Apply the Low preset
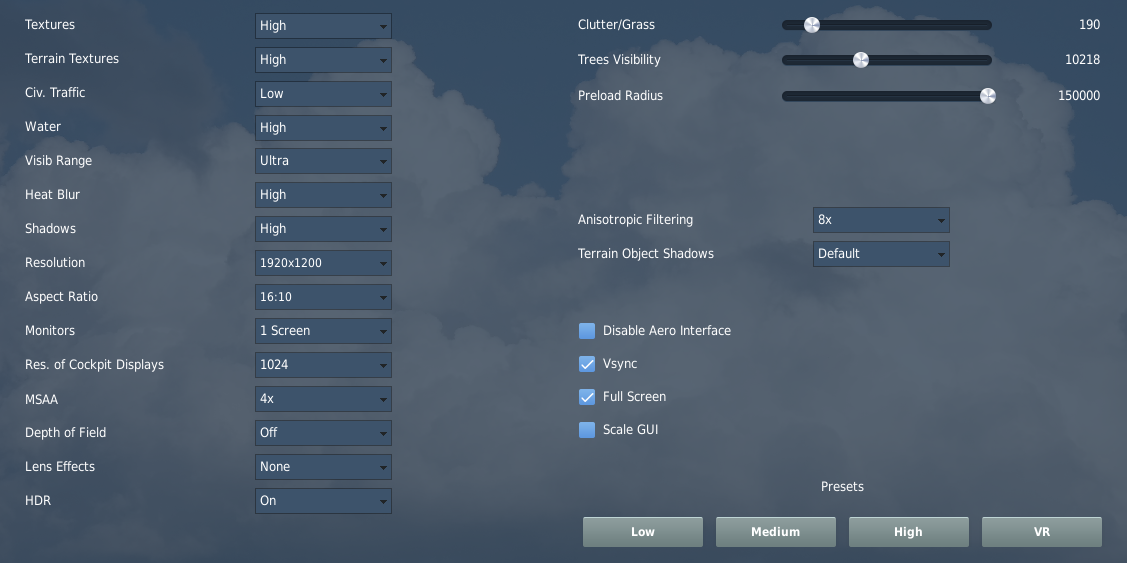The width and height of the screenshot is (1127, 563). click(x=643, y=532)
